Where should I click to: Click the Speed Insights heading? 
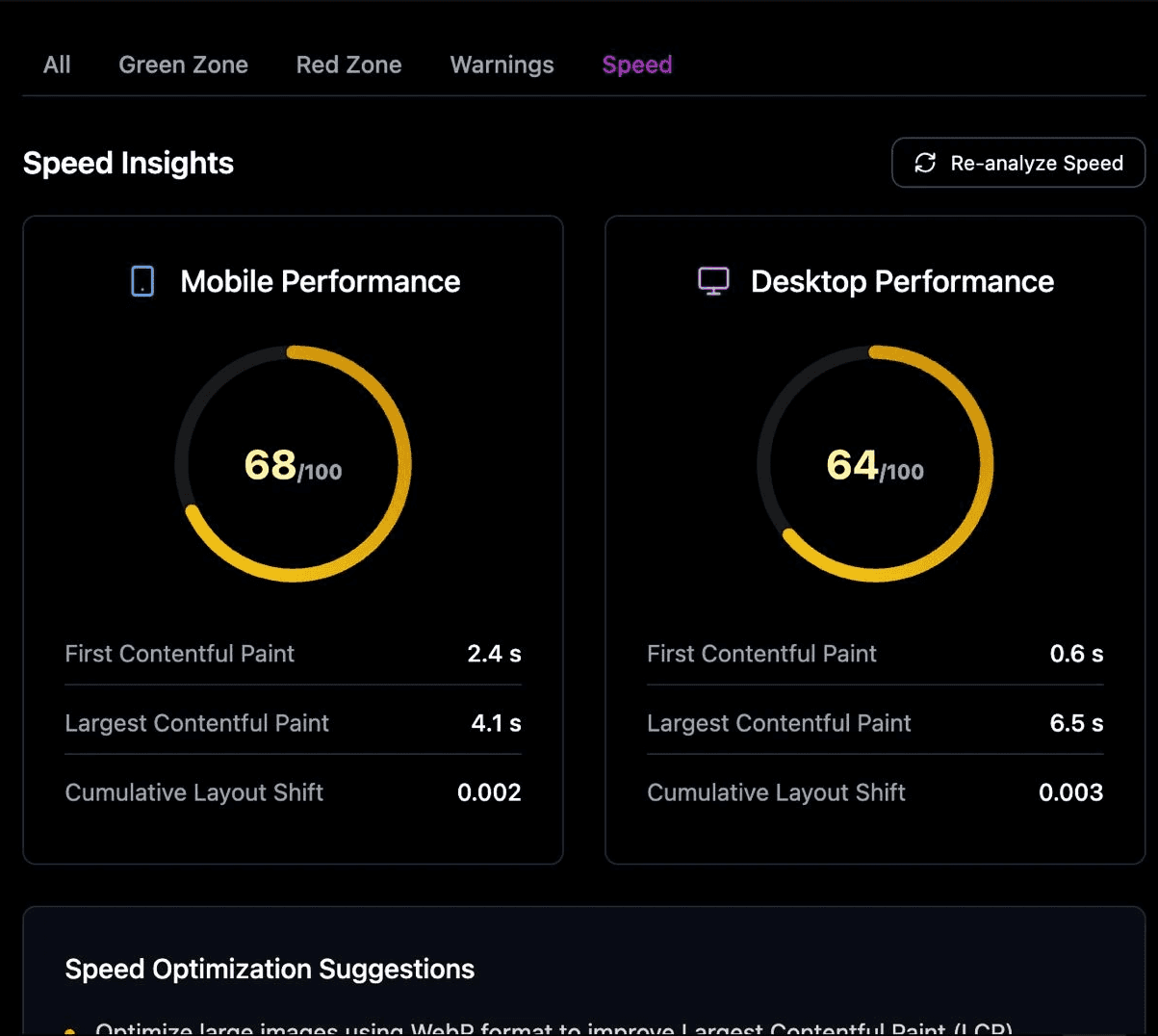128,163
